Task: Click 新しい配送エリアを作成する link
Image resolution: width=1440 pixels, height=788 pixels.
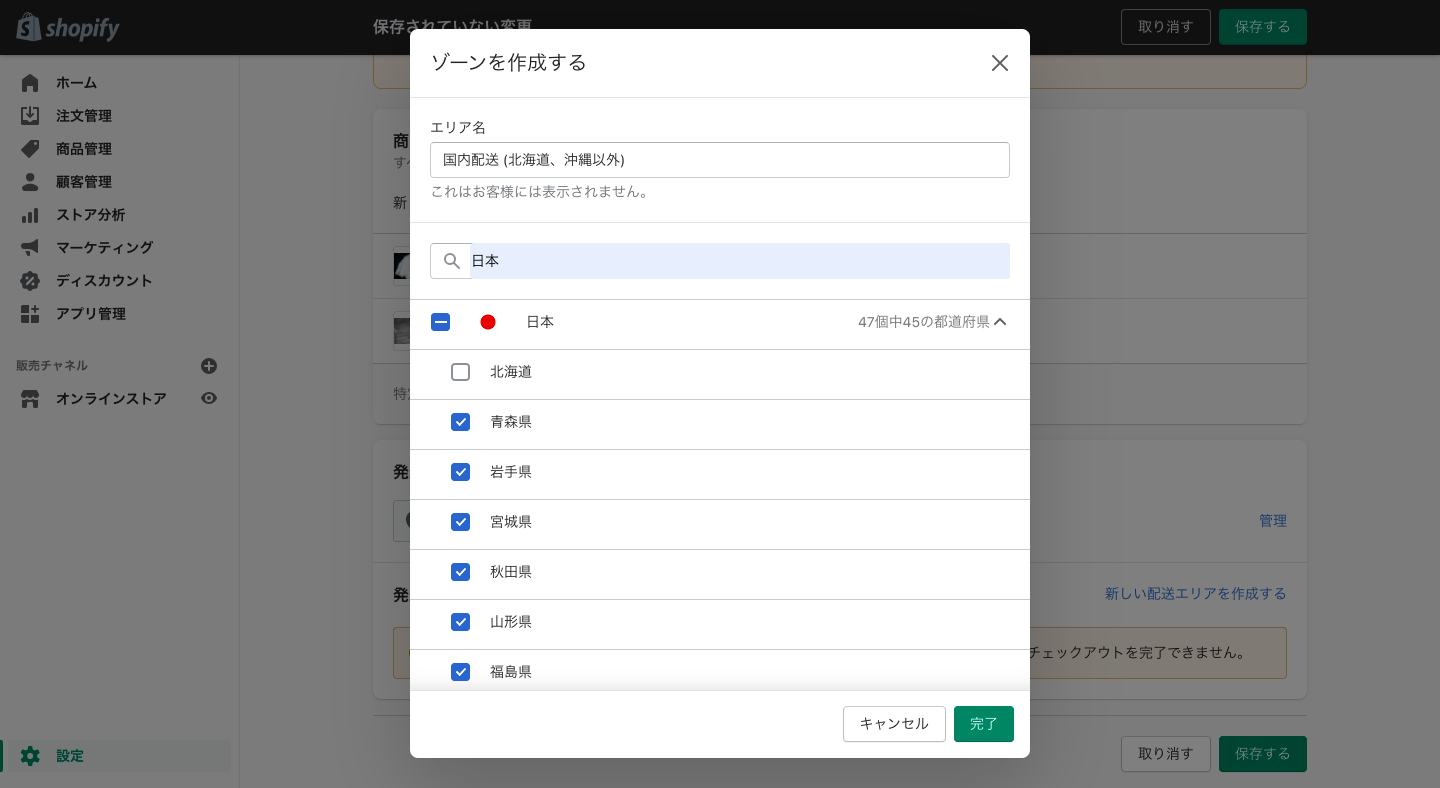Action: pos(1196,594)
